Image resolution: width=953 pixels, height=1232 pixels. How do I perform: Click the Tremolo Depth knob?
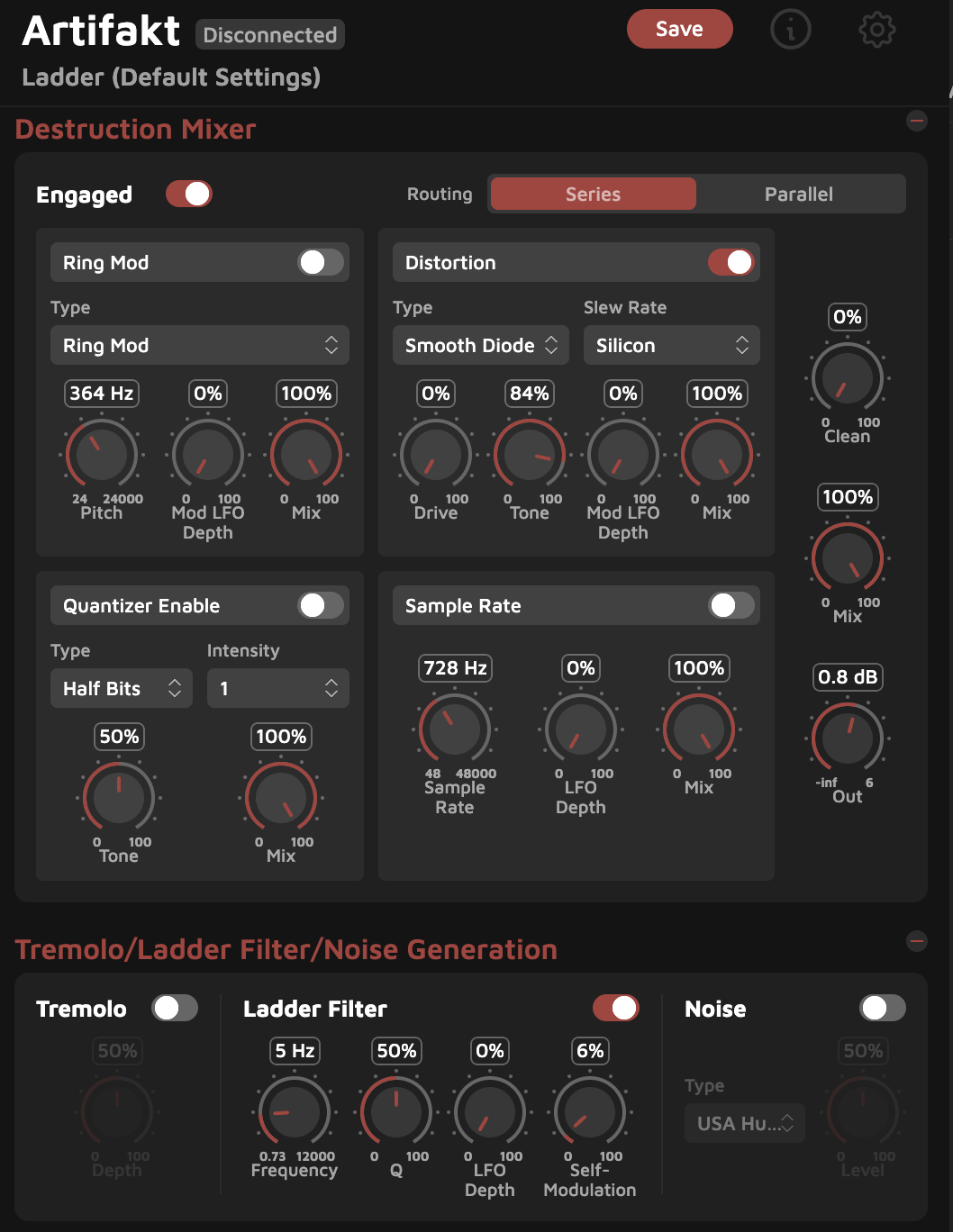pos(117,1112)
